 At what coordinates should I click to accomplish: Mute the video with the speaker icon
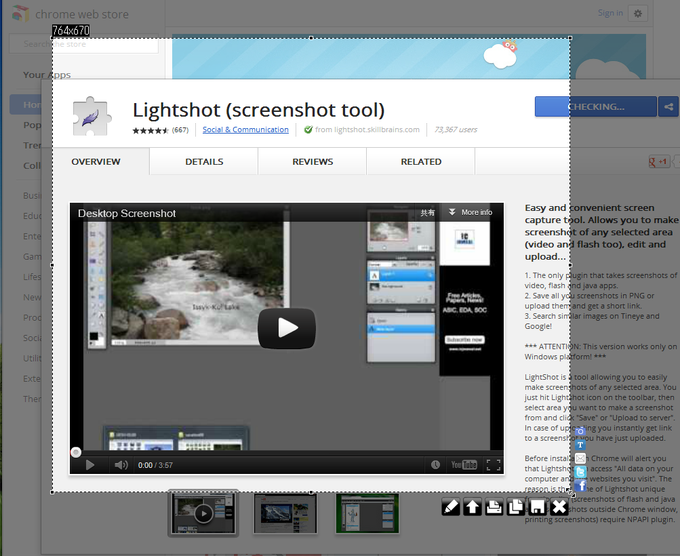coord(121,465)
